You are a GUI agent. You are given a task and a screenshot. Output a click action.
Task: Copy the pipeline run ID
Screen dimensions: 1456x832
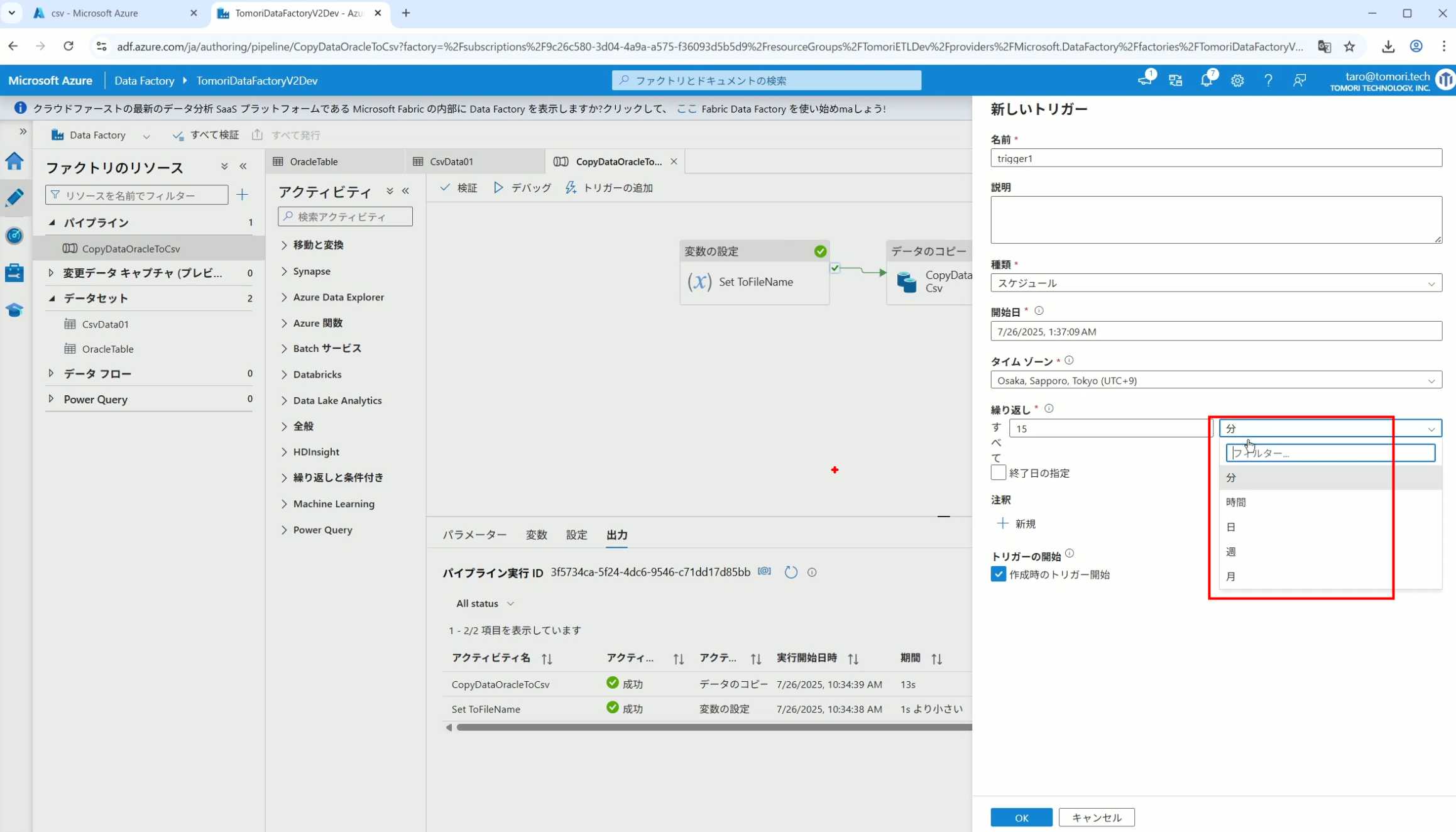coord(764,571)
